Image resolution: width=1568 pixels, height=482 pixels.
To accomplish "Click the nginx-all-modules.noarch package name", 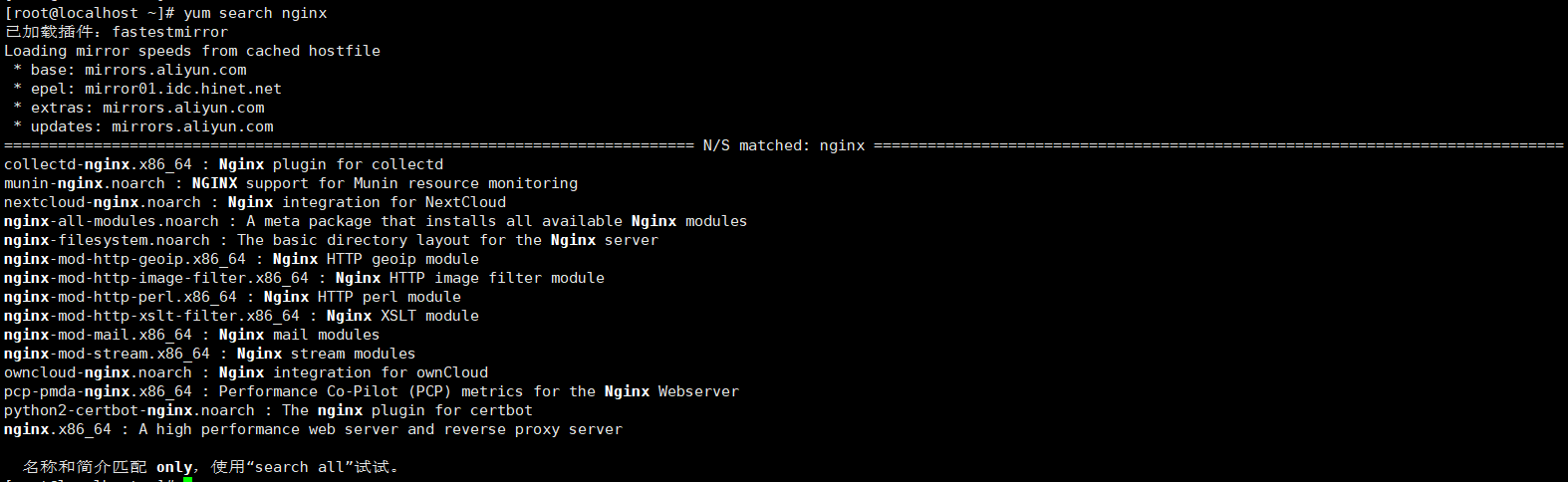I will point(111,221).
